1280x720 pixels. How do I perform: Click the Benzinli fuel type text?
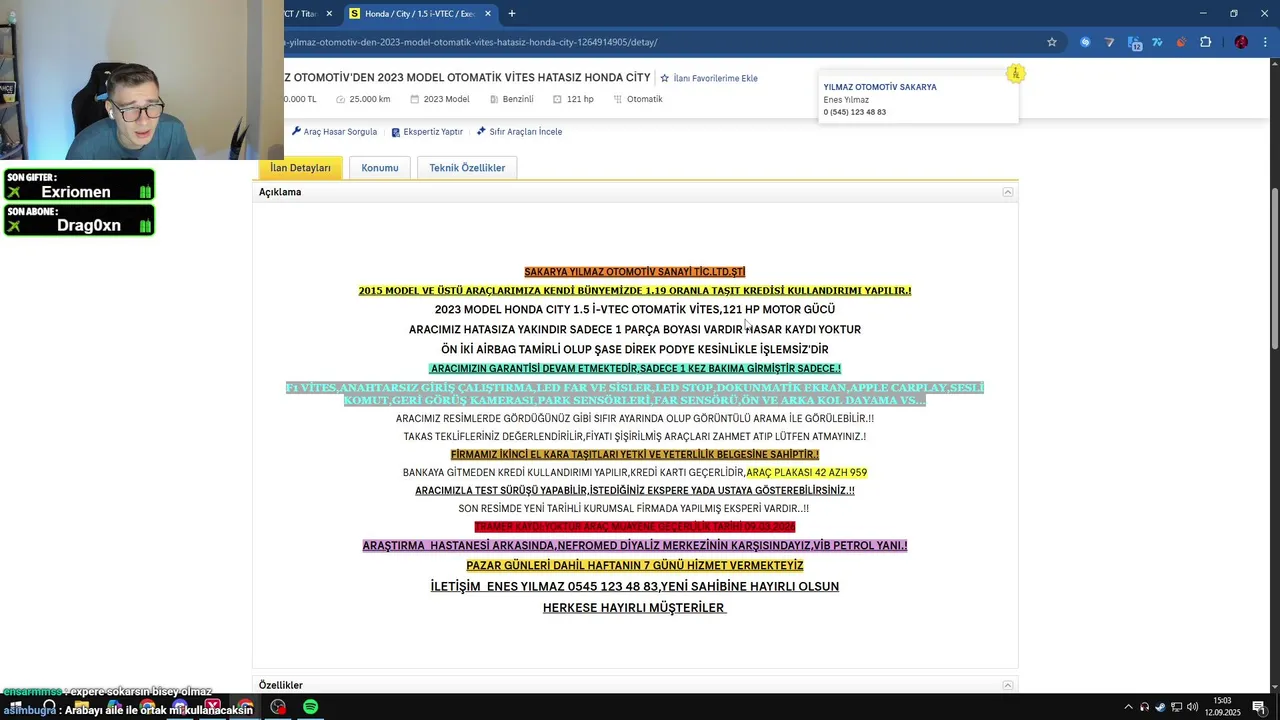tap(518, 99)
